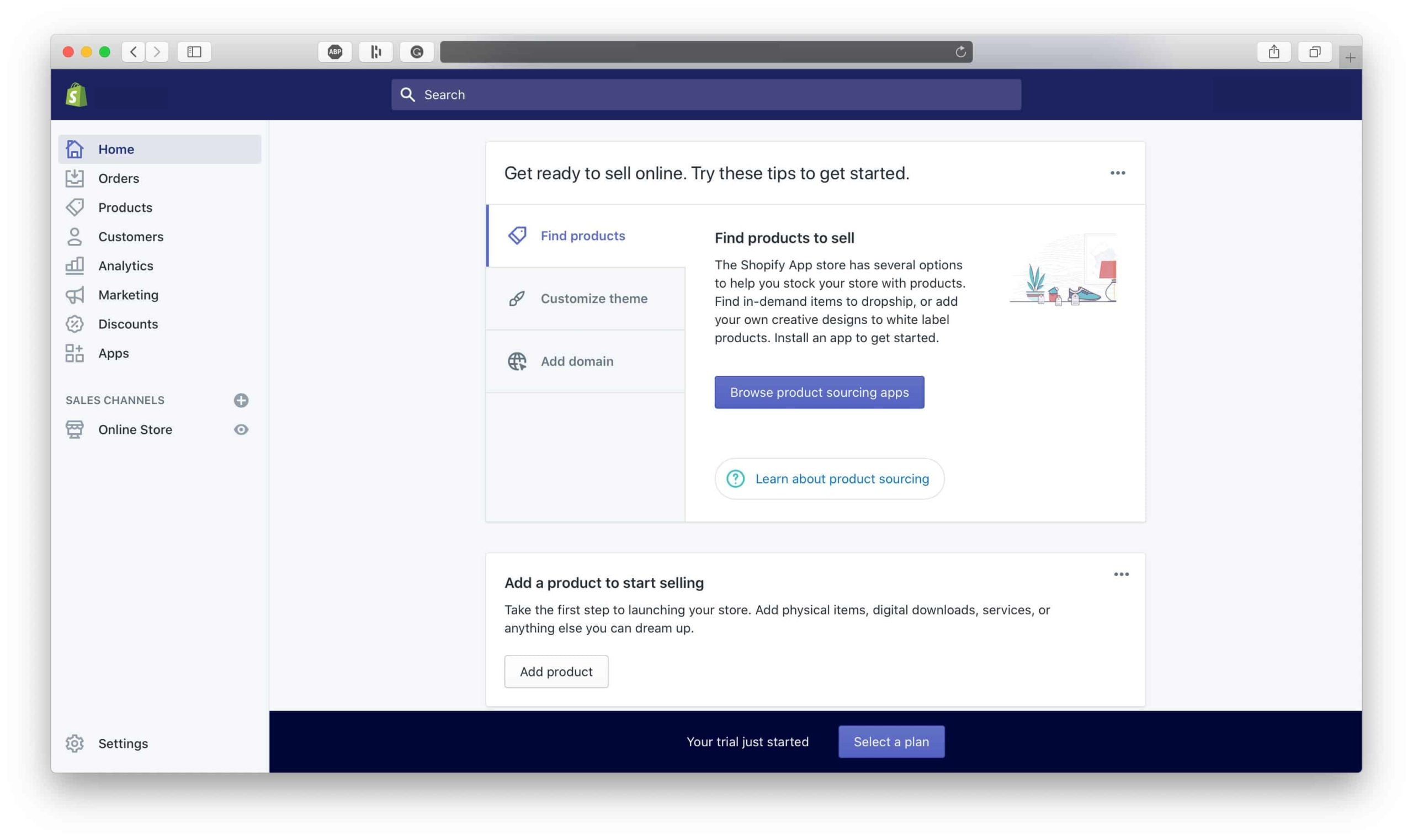
Task: Expand the Find products section
Action: 583,235
